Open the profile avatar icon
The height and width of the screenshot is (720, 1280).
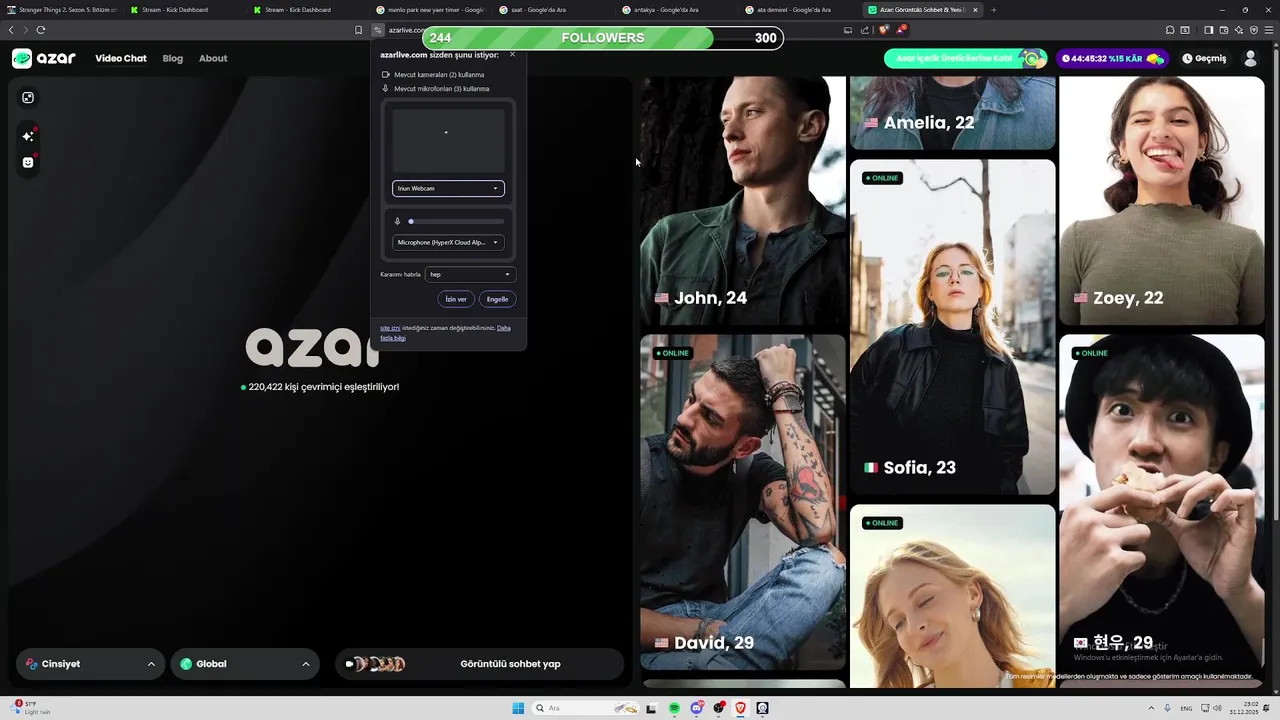[x=1250, y=58]
